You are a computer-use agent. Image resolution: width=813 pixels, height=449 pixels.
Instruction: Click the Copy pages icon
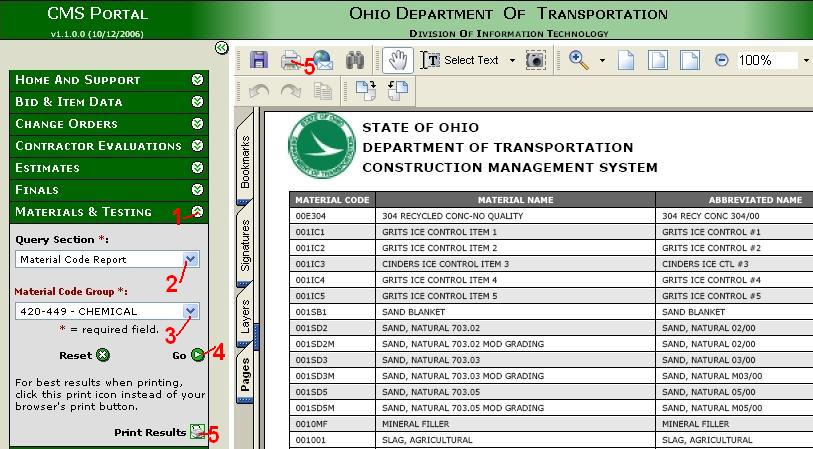[323, 92]
